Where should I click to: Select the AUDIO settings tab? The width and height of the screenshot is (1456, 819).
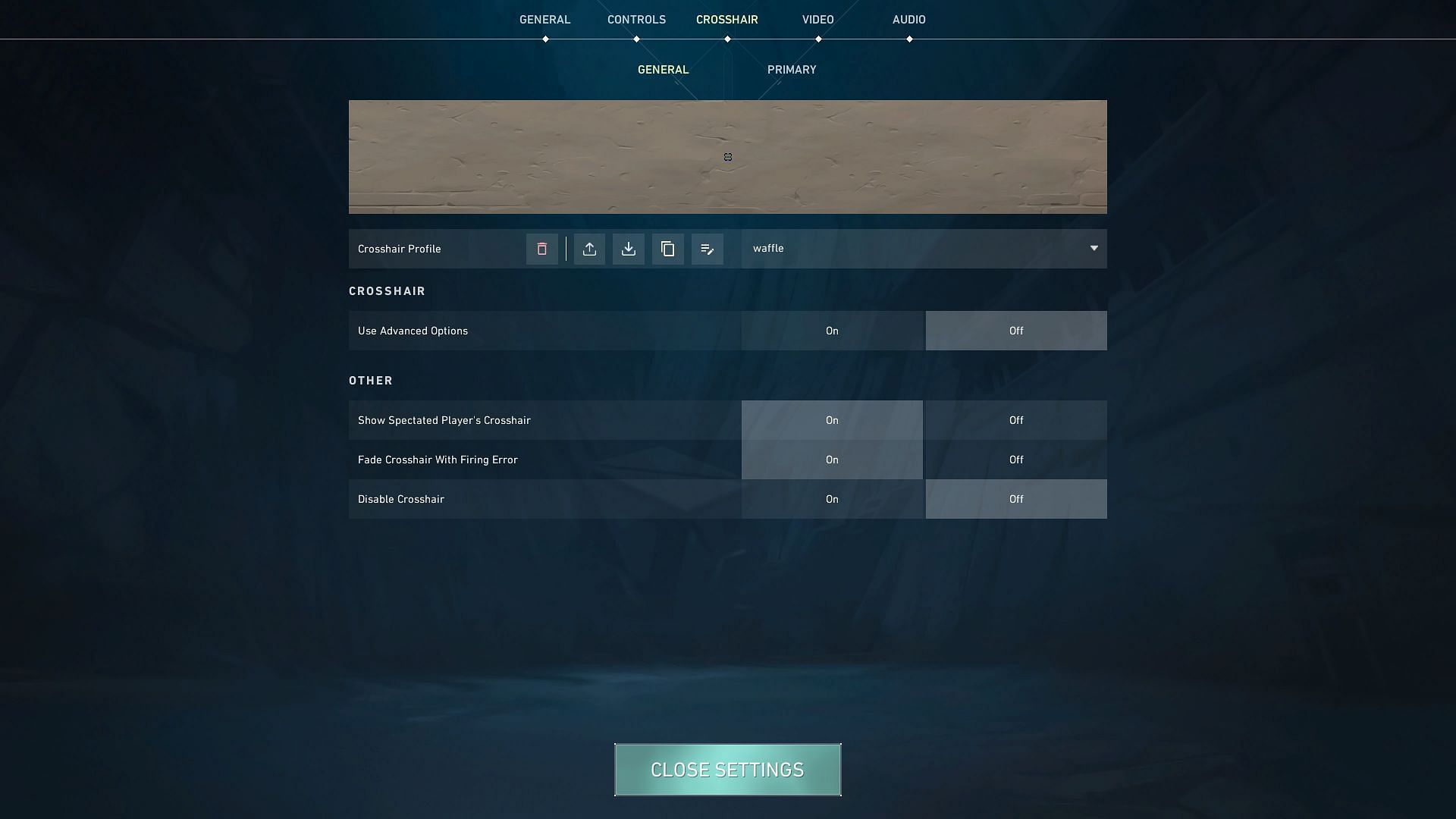coord(908,19)
